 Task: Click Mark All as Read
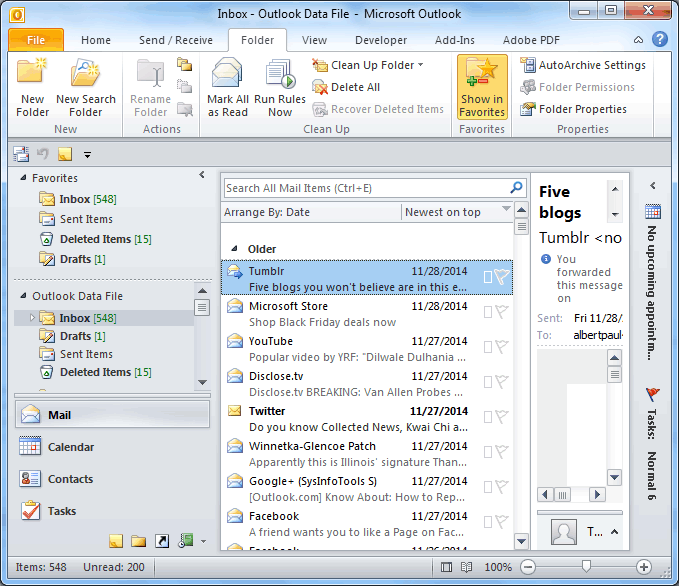click(x=228, y=88)
